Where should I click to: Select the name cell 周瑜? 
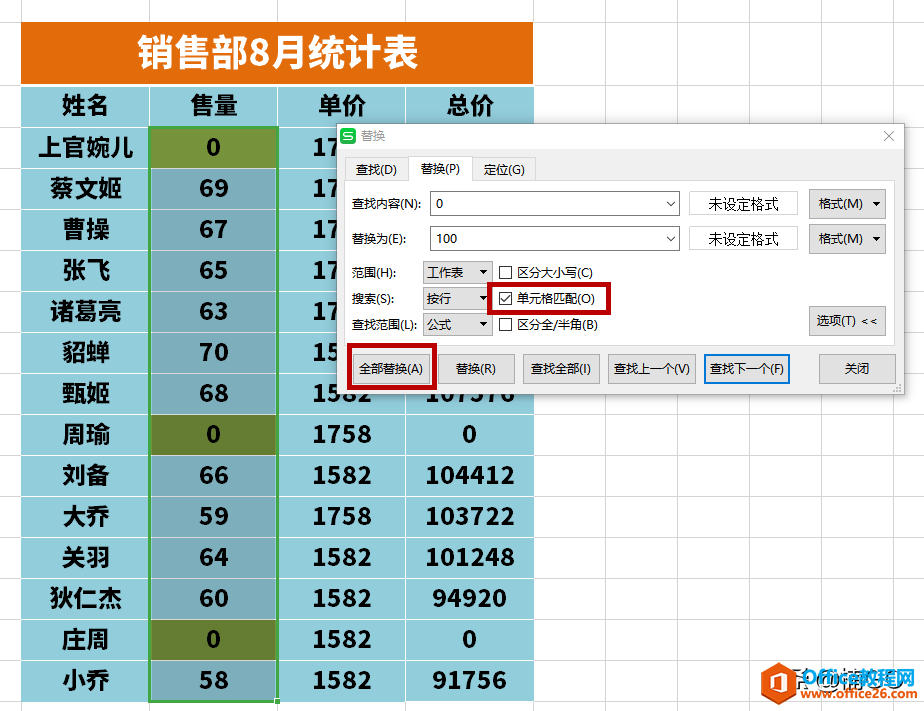click(85, 434)
